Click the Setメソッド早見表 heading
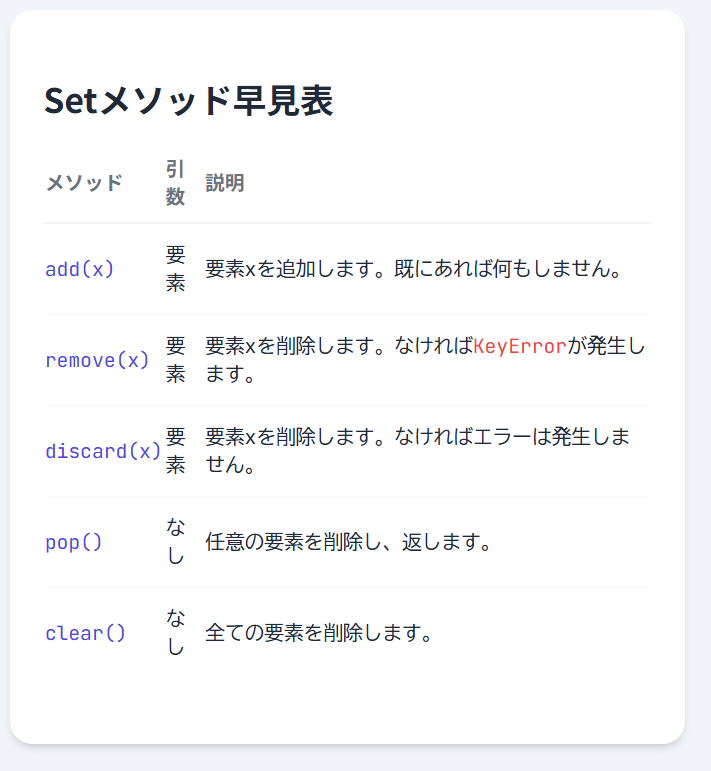Image resolution: width=711 pixels, height=771 pixels. pos(188,102)
